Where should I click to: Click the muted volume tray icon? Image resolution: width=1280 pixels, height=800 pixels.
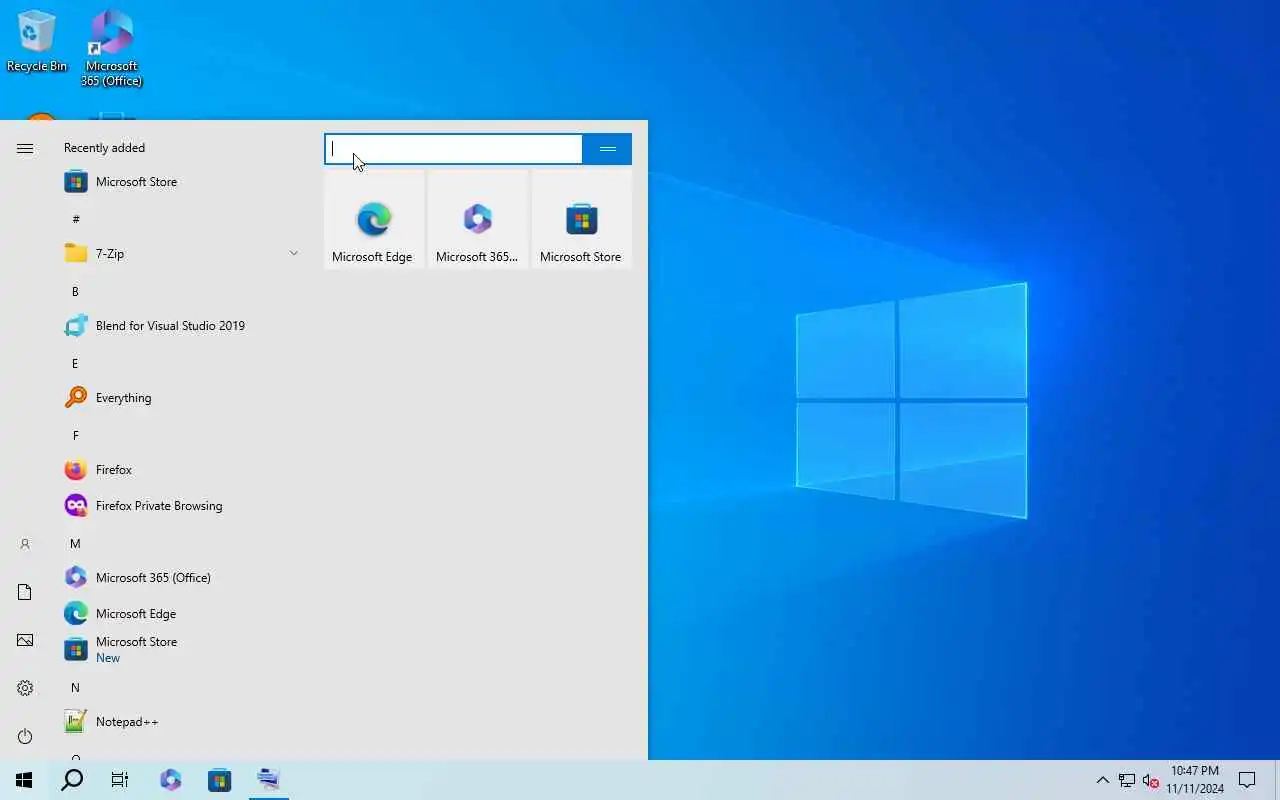click(1151, 780)
